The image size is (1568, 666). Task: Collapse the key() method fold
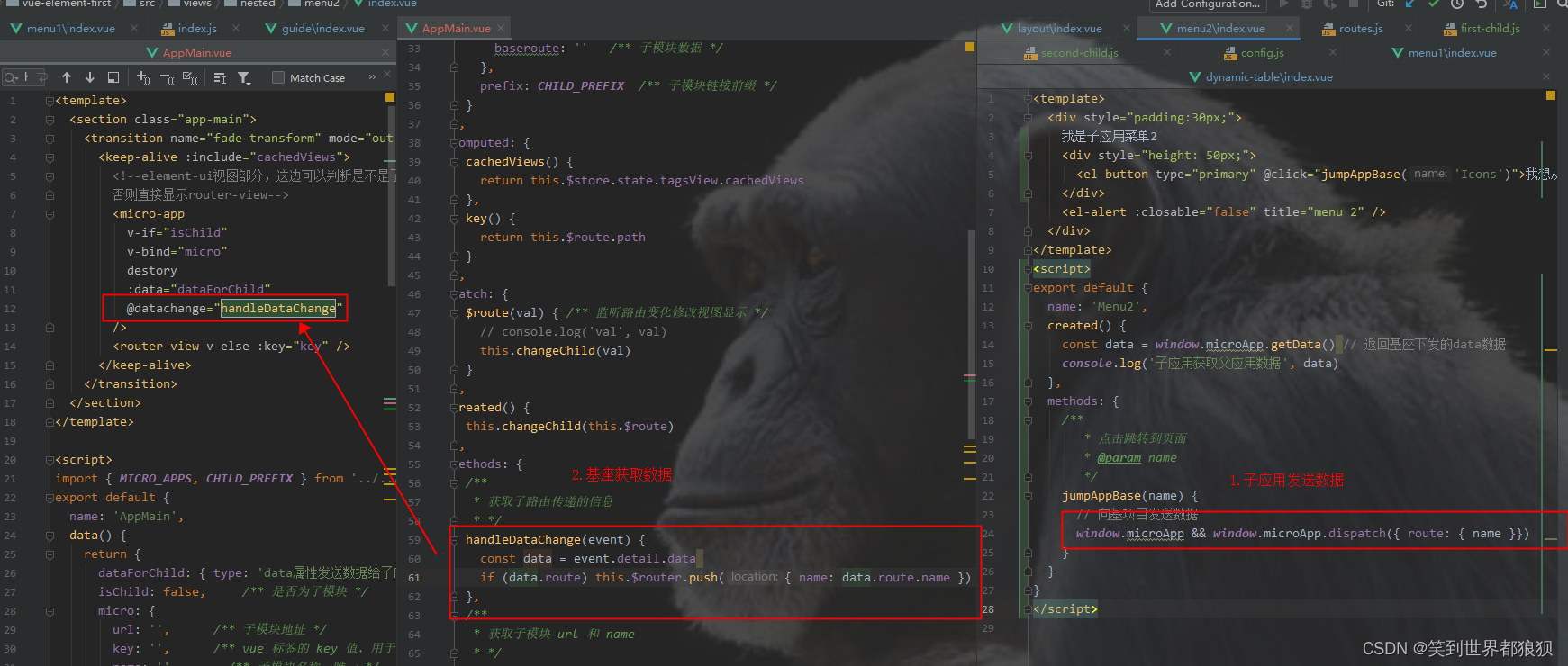454,219
